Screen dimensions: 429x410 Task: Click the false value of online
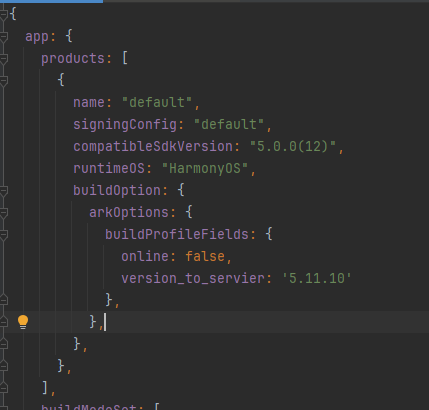pyautogui.click(x=205, y=256)
